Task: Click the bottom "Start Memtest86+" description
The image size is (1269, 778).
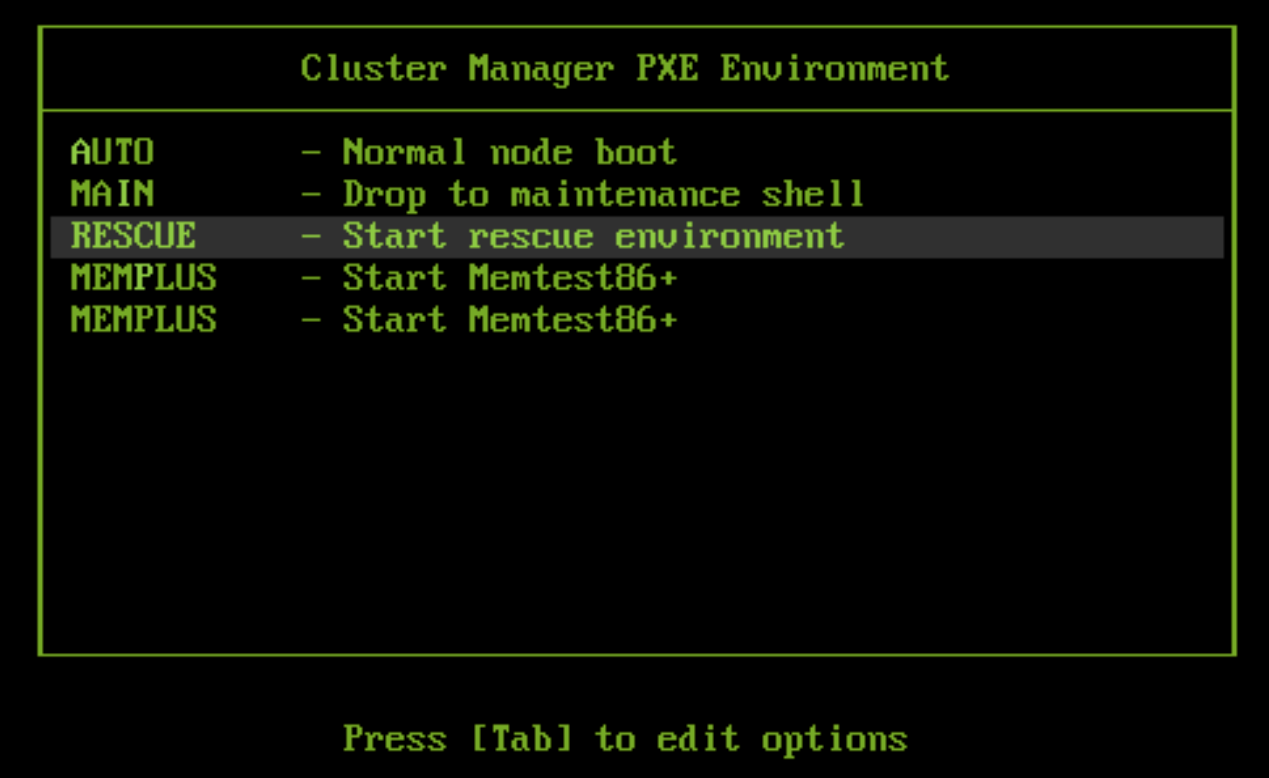Action: (x=509, y=320)
